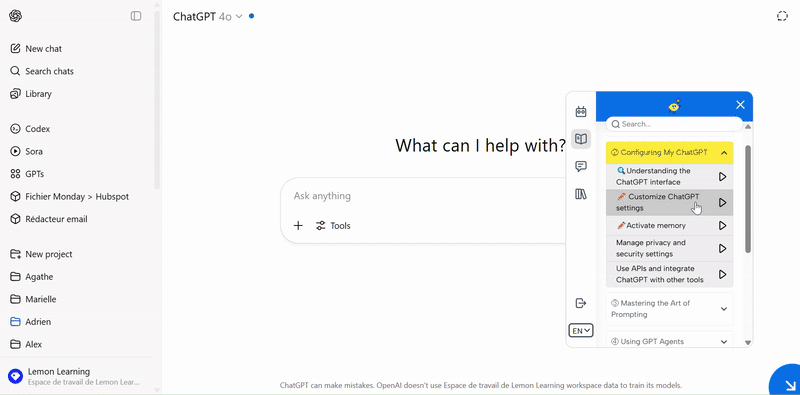
Task: Click the blue arrow launcher button
Action: [x=787, y=382]
